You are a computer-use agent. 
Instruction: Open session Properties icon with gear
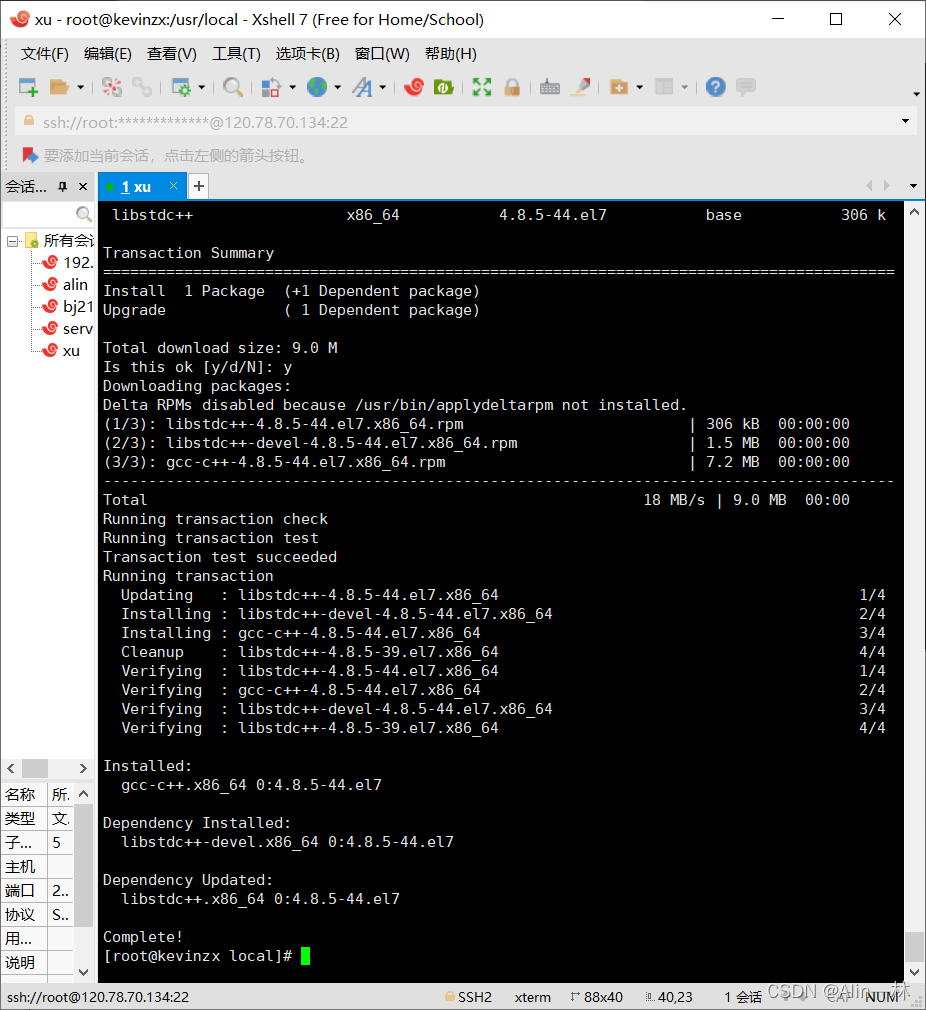(x=181, y=87)
